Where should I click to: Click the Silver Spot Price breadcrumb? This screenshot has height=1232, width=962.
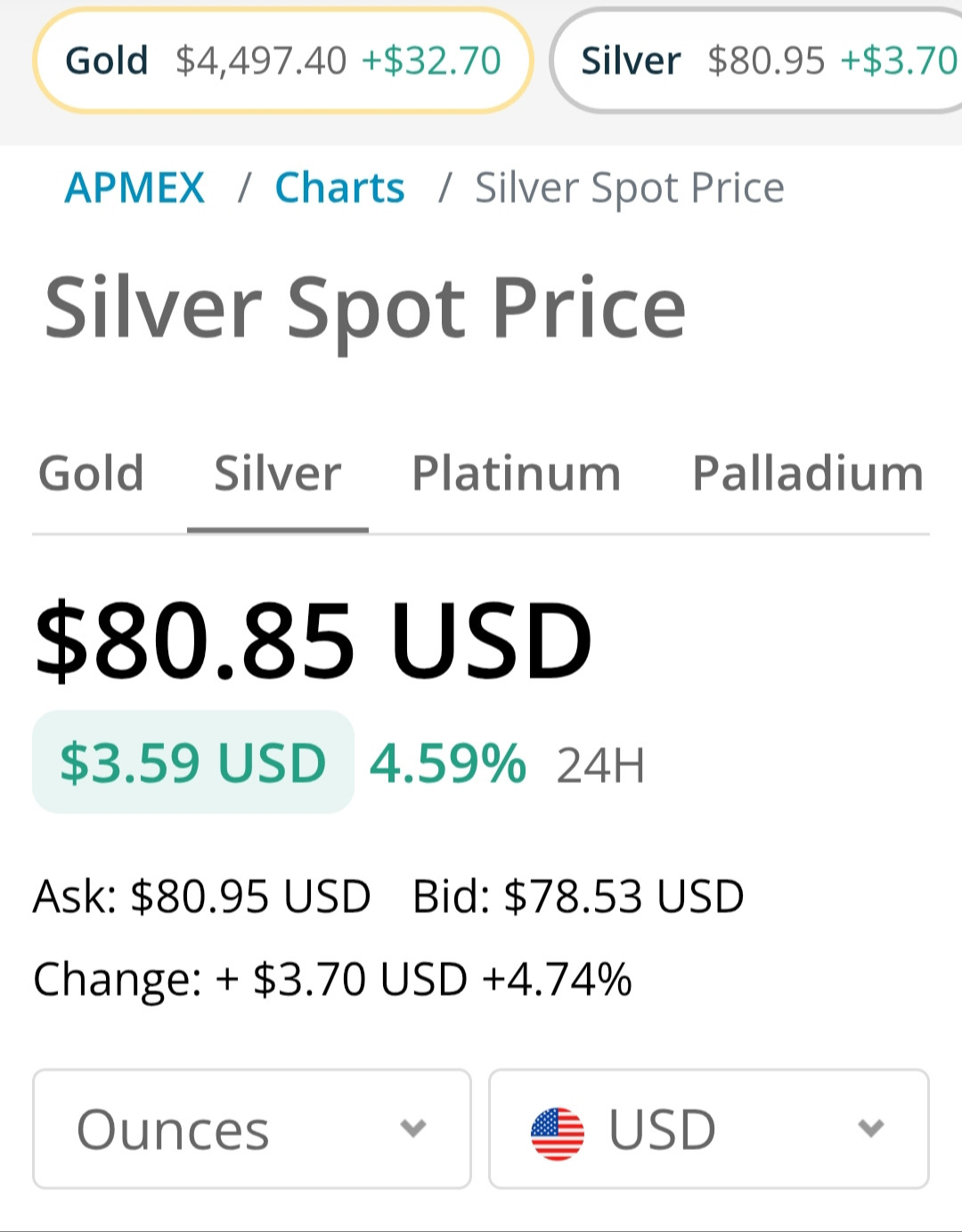[629, 188]
